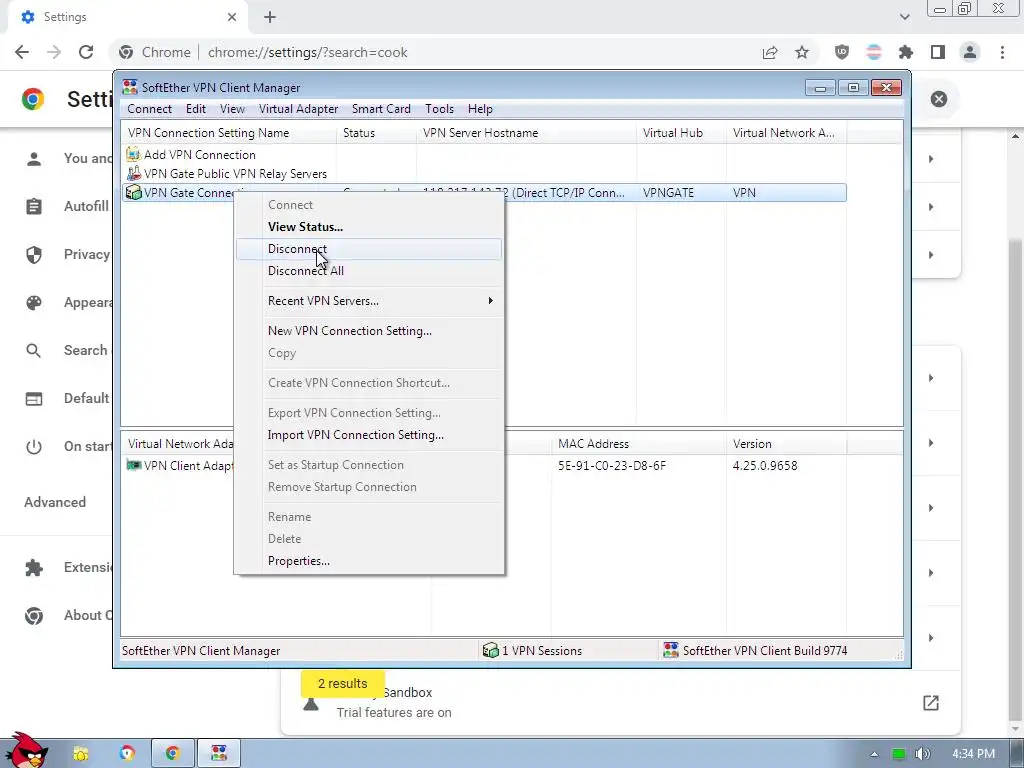Close the Settings tab

click(232, 17)
